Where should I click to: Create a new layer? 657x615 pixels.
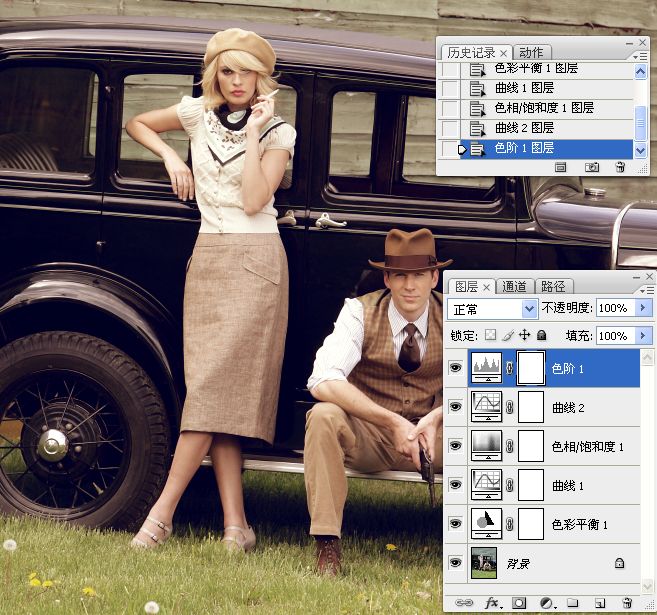click(600, 603)
